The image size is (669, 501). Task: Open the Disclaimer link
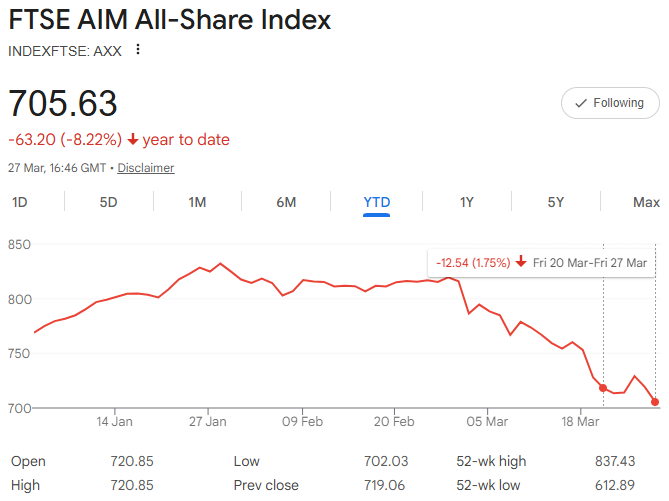pyautogui.click(x=146, y=168)
